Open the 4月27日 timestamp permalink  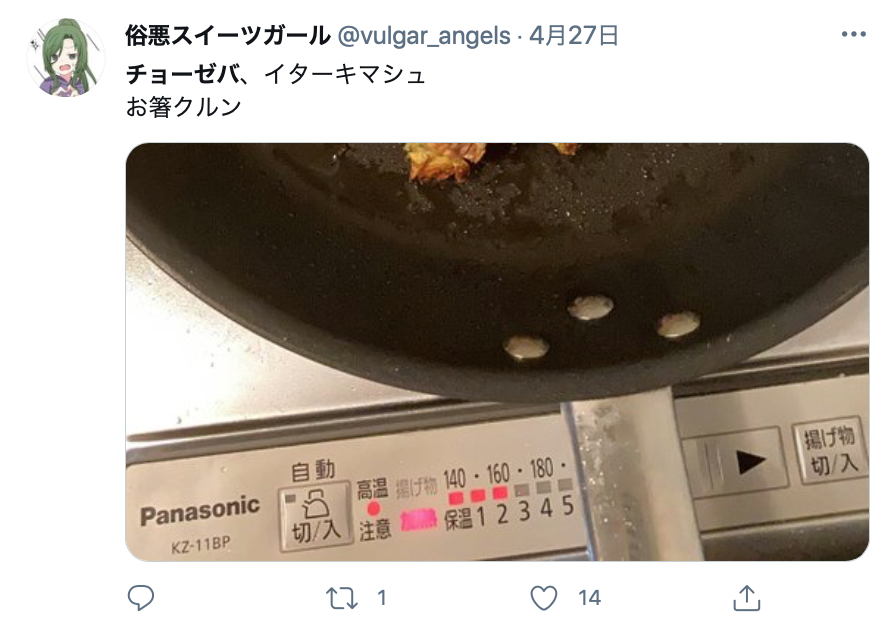pyautogui.click(x=574, y=35)
